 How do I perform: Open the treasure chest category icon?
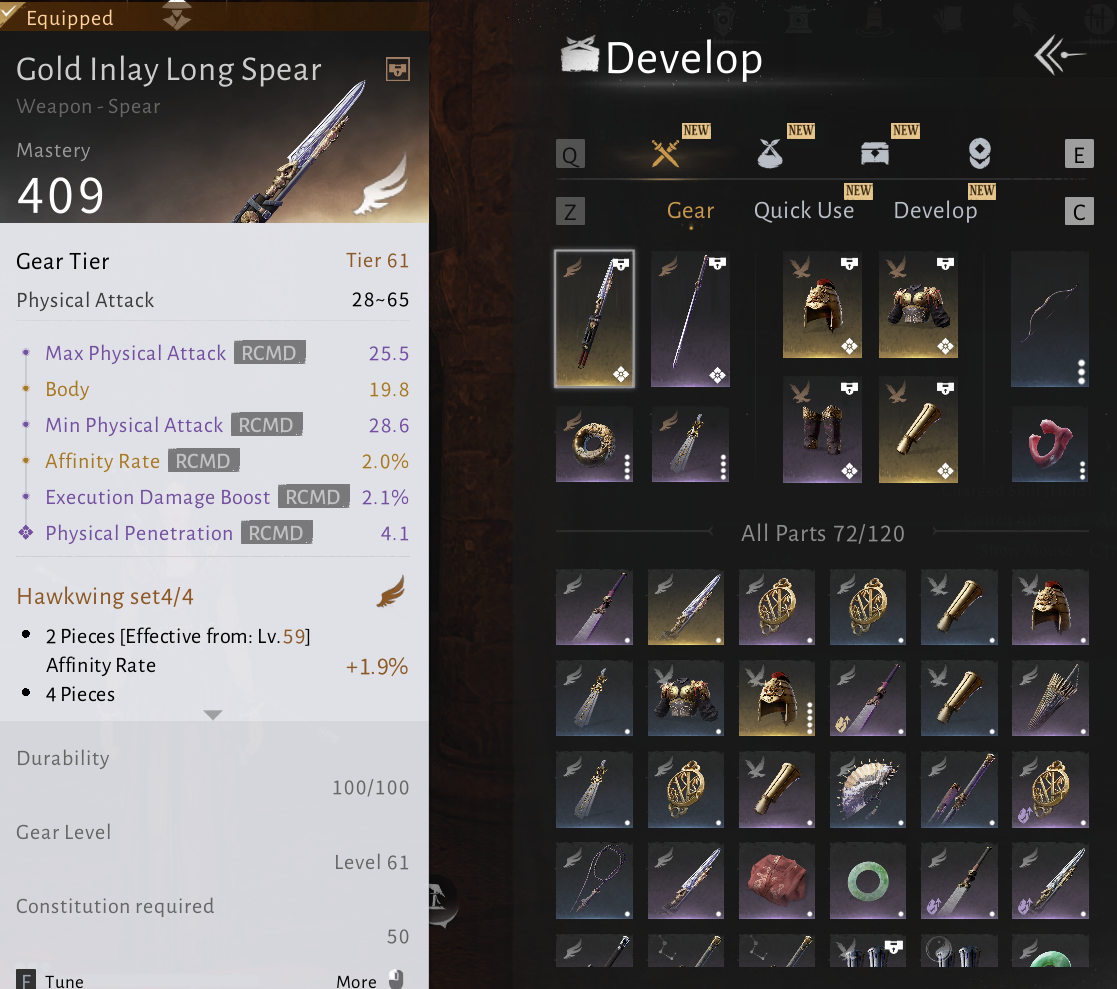pyautogui.click(x=875, y=153)
